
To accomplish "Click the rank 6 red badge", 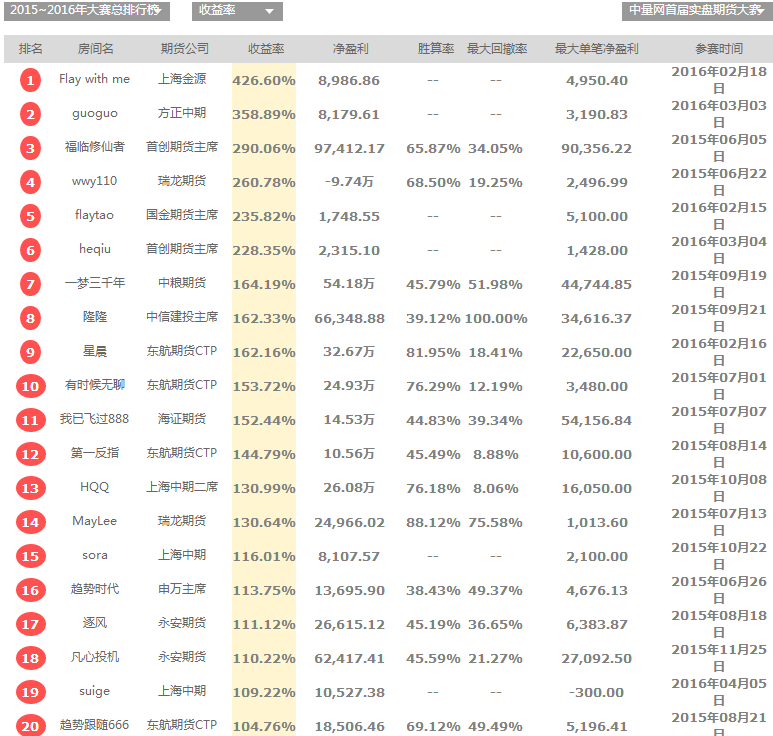I will point(30,250).
